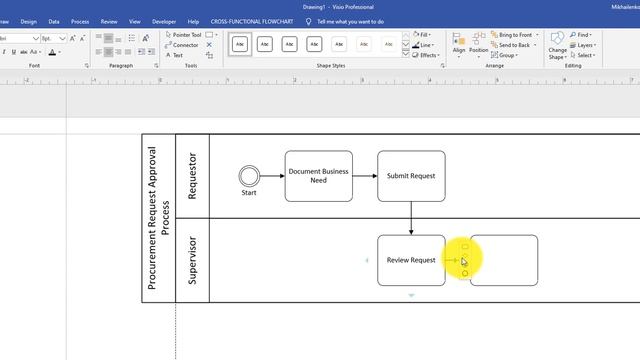Switch to the Process tab

click(x=80, y=22)
